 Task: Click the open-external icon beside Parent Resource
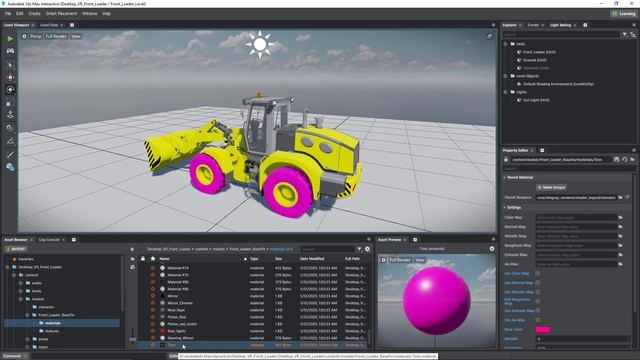click(628, 198)
